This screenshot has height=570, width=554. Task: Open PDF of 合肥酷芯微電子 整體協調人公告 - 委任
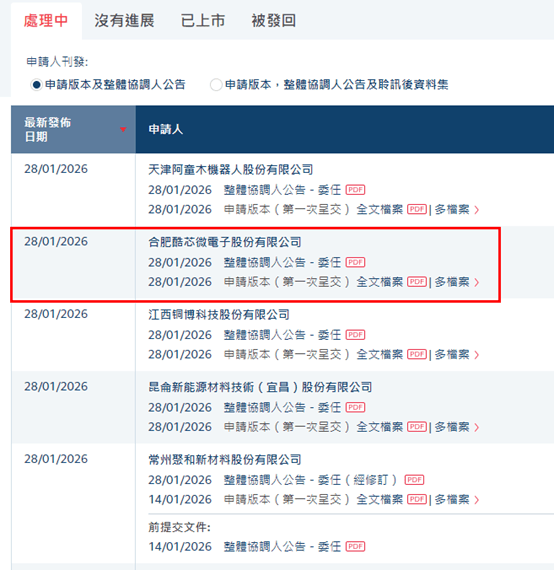[355, 262]
